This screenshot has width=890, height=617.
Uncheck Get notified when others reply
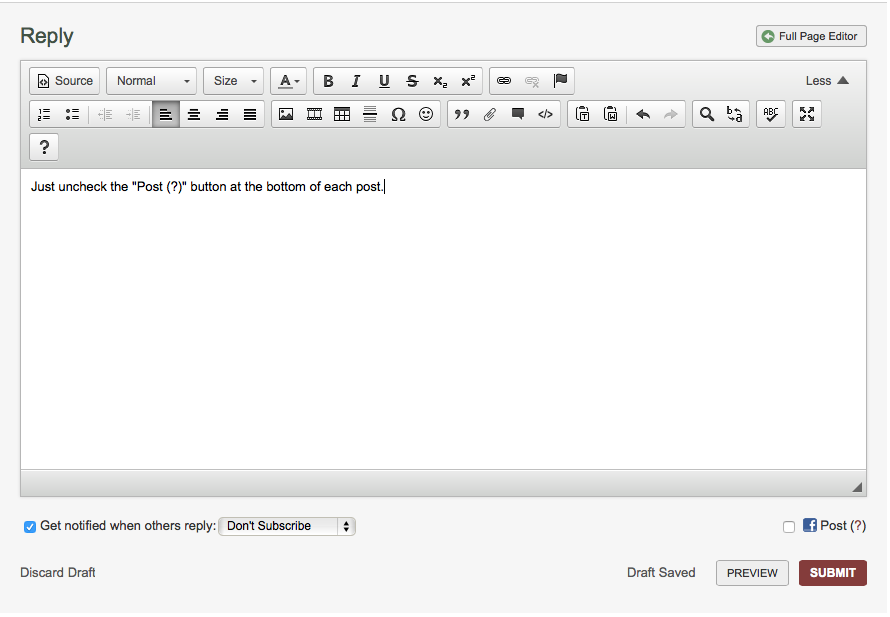click(30, 526)
